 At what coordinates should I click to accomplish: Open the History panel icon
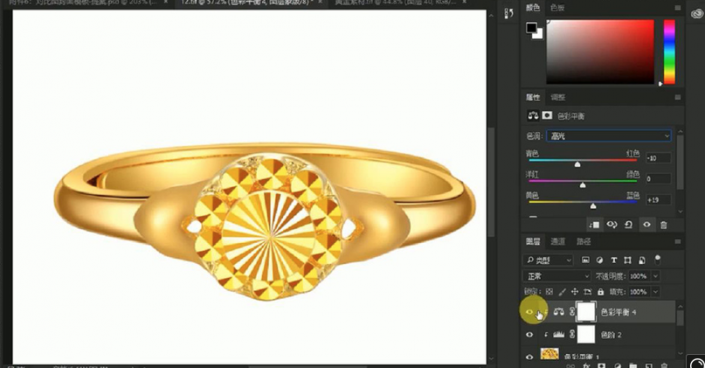point(509,13)
